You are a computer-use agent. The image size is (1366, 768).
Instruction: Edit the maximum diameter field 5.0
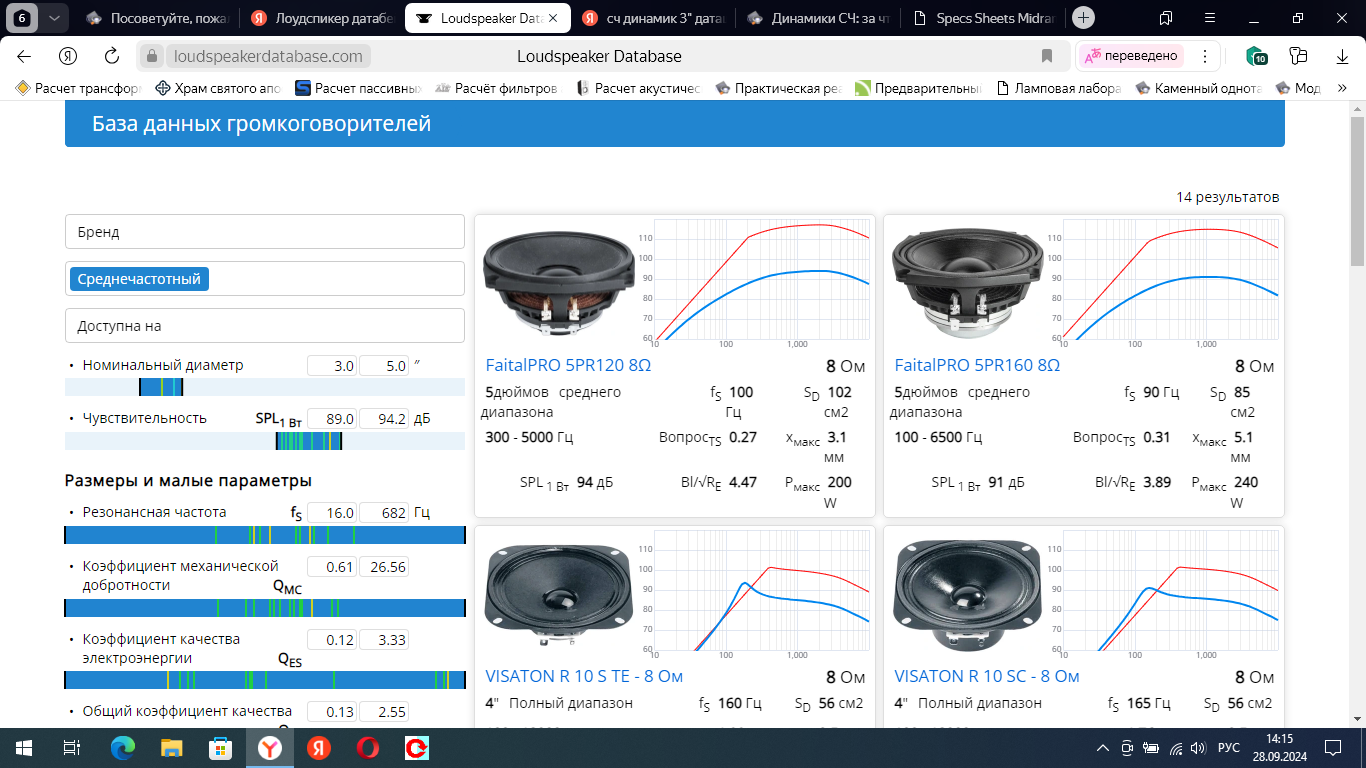pyautogui.click(x=384, y=365)
